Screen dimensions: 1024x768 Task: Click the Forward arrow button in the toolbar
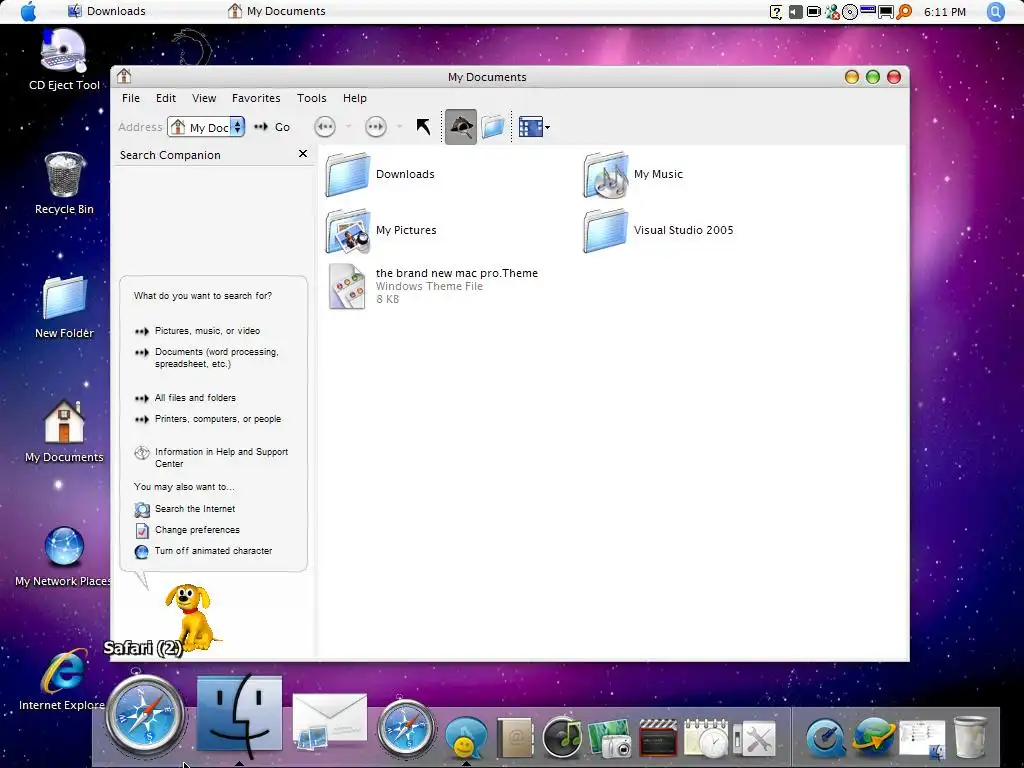(376, 127)
